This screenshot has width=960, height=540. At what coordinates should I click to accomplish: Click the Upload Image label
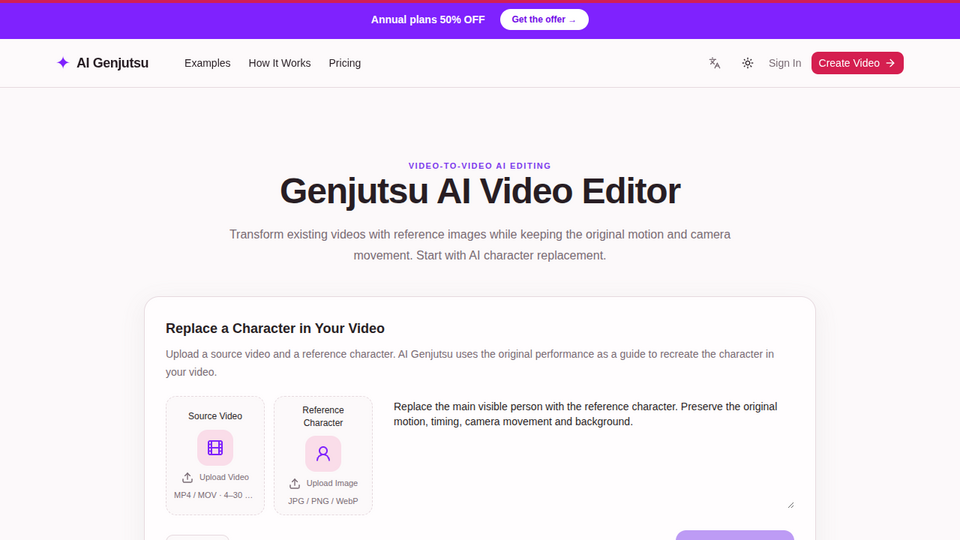(332, 483)
